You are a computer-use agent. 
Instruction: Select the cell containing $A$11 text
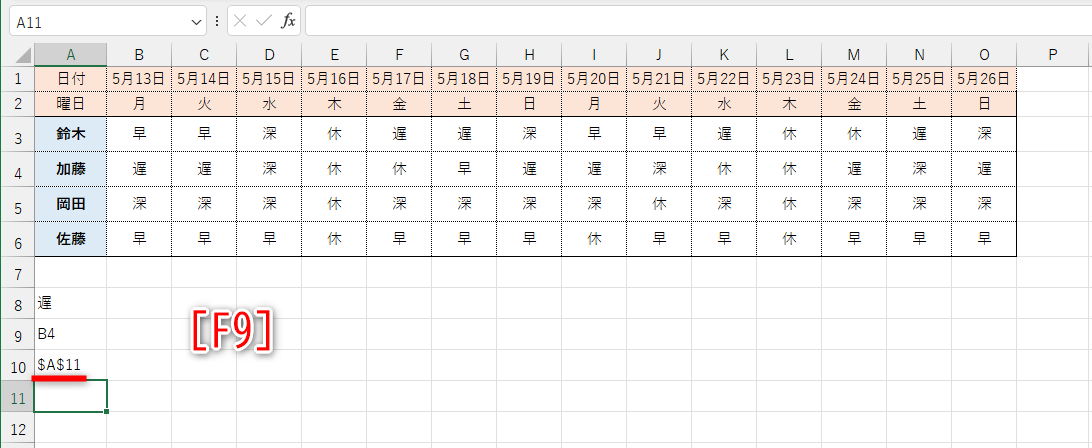coord(70,365)
